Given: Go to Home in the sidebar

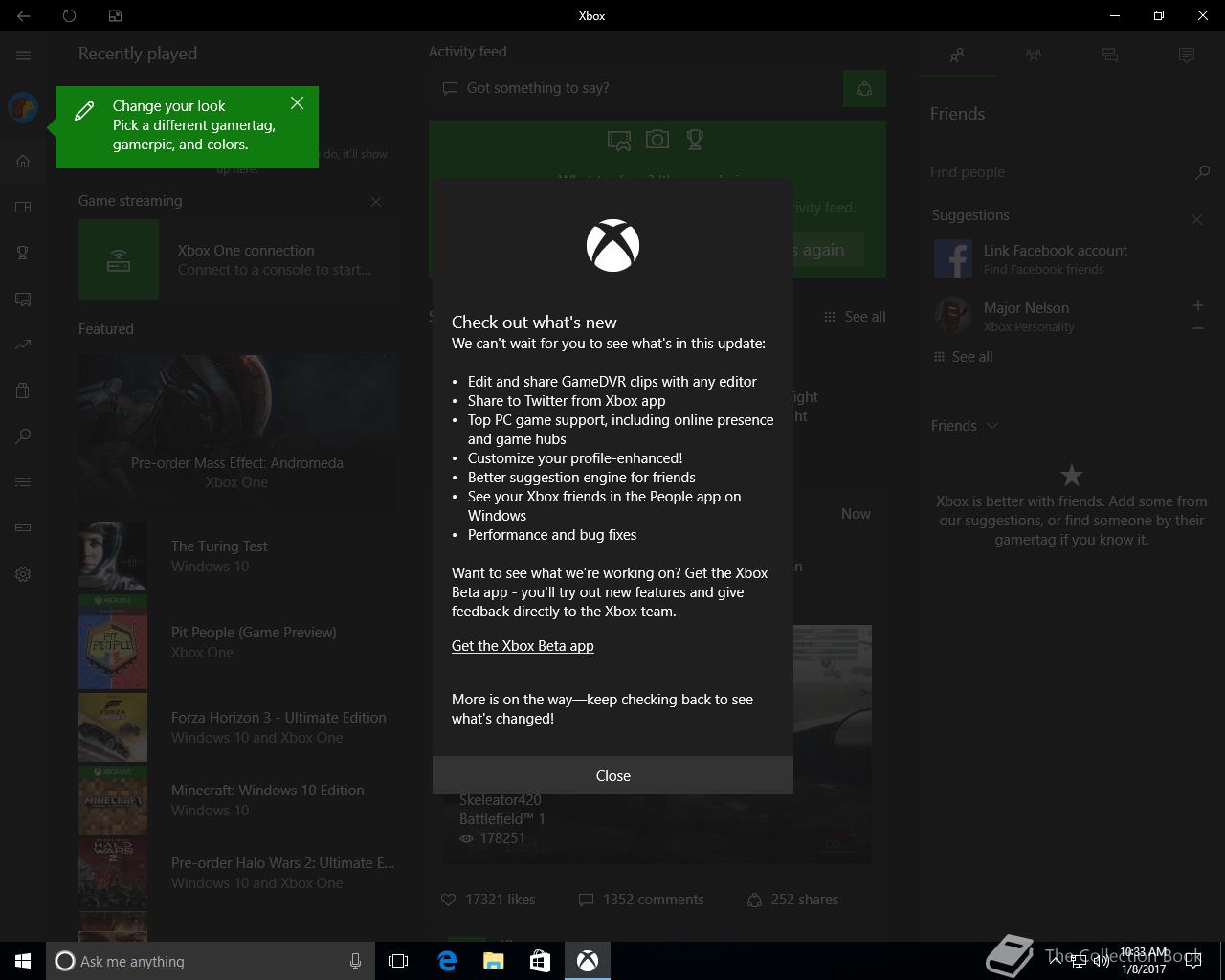Looking at the screenshot, I should click(x=23, y=161).
